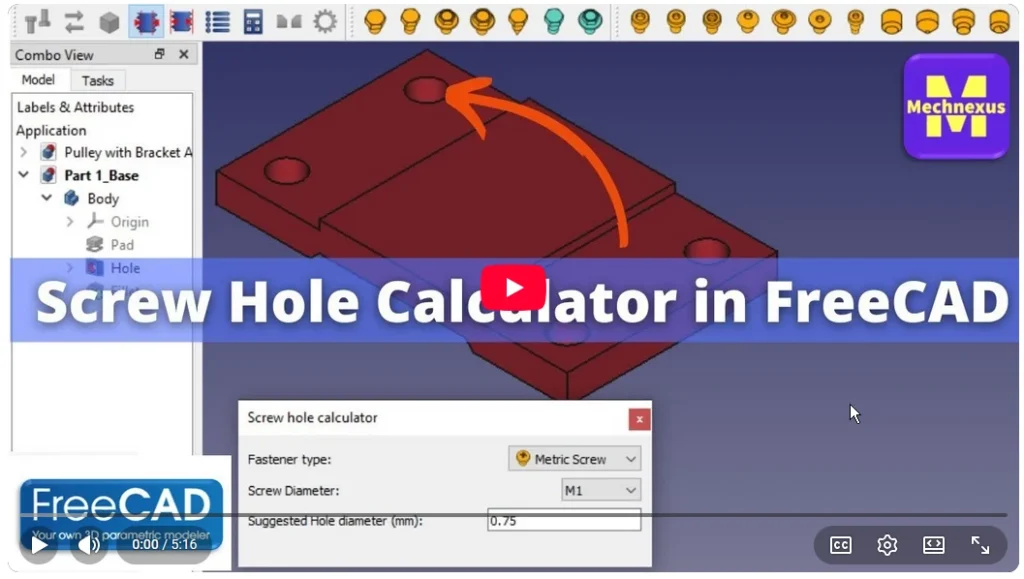Play video using bottom-left play control

pos(39,544)
